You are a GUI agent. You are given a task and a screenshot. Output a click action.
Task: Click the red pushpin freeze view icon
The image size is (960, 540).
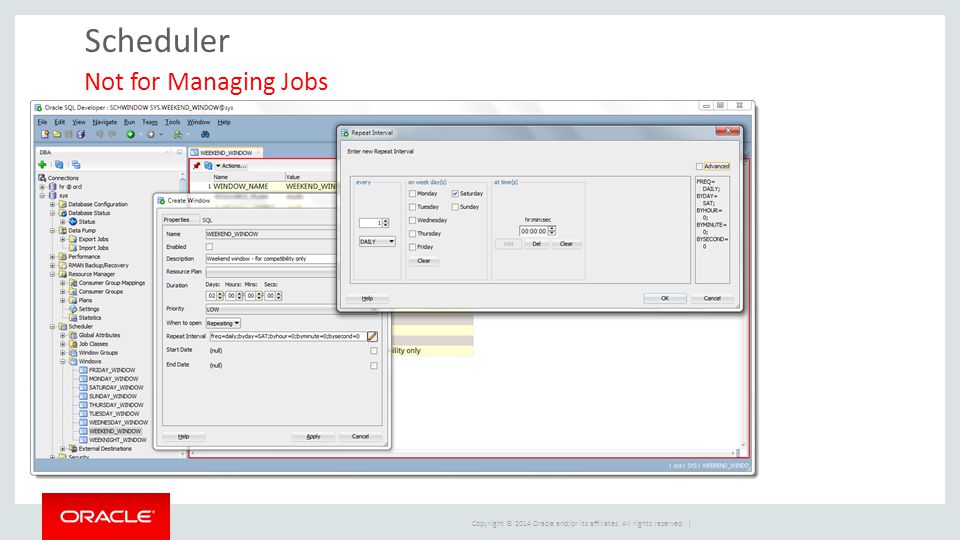point(197,166)
